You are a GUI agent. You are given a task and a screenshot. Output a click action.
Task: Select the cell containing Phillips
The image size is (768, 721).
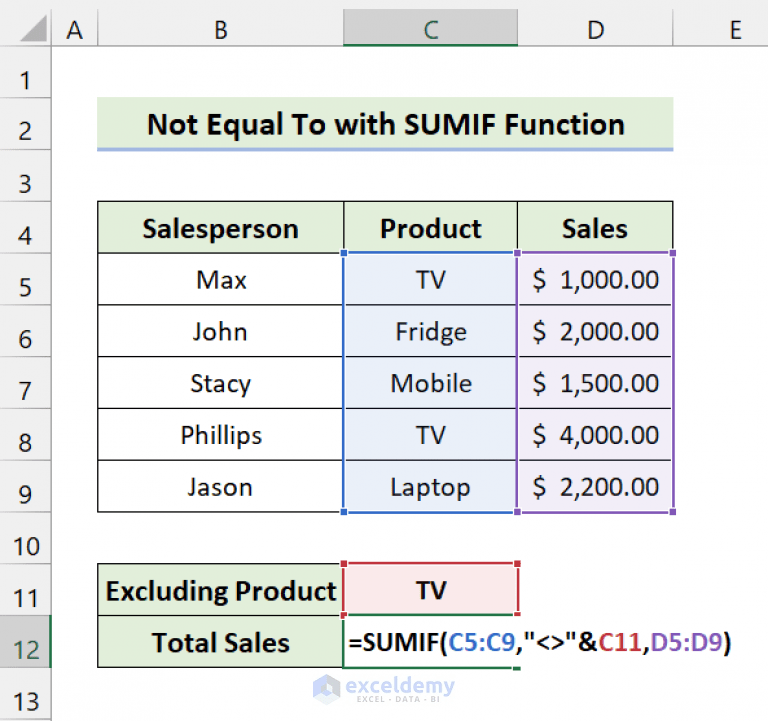pos(220,435)
